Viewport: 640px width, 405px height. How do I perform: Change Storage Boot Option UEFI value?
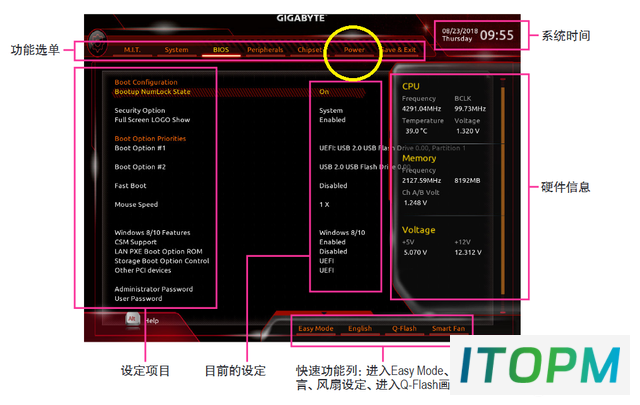coord(327,261)
